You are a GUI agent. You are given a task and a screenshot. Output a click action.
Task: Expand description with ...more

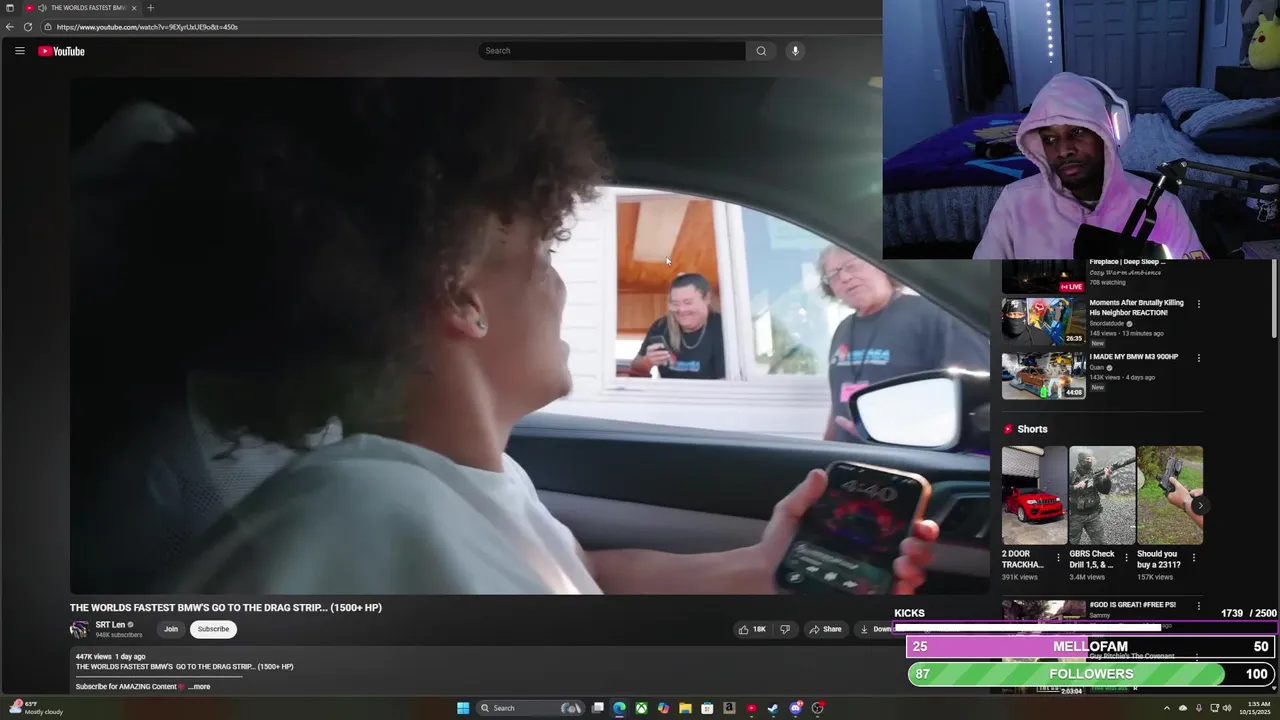pos(200,687)
